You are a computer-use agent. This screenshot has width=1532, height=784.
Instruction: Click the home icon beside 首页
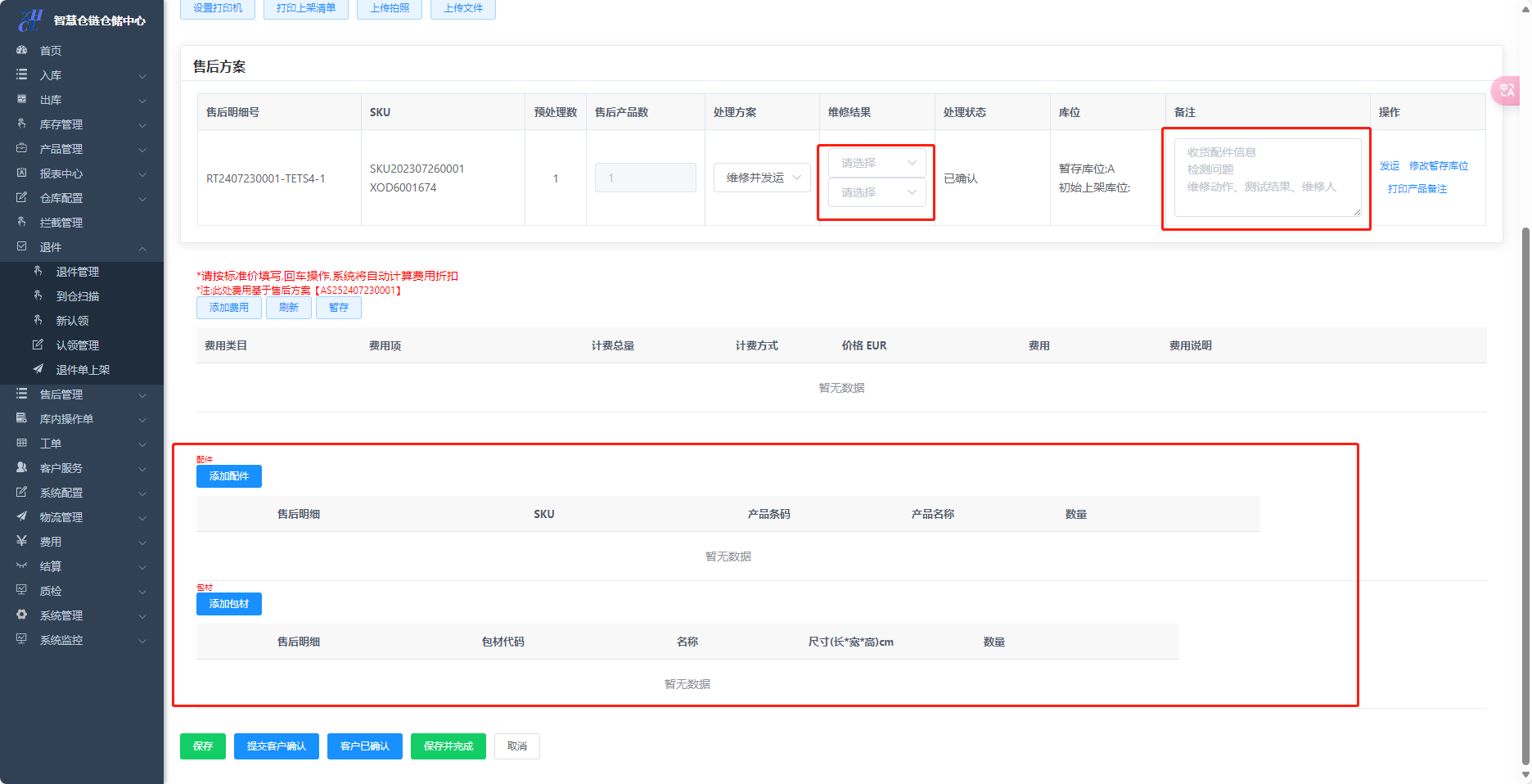coord(22,50)
